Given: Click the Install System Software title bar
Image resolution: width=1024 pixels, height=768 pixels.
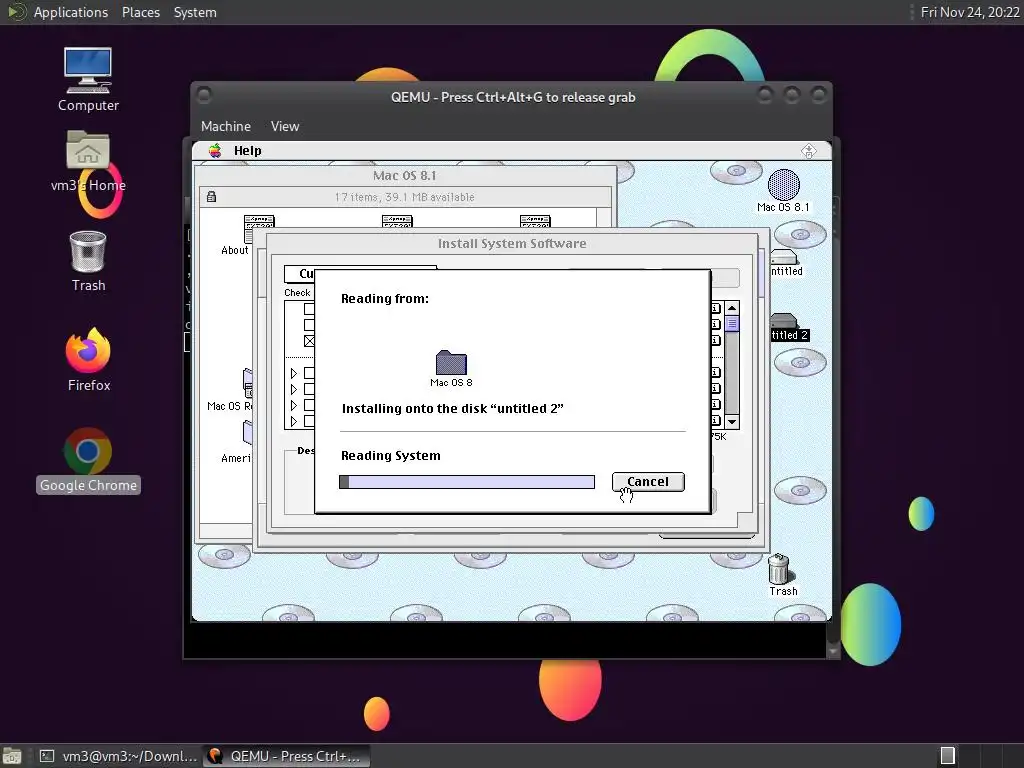Looking at the screenshot, I should point(511,243).
